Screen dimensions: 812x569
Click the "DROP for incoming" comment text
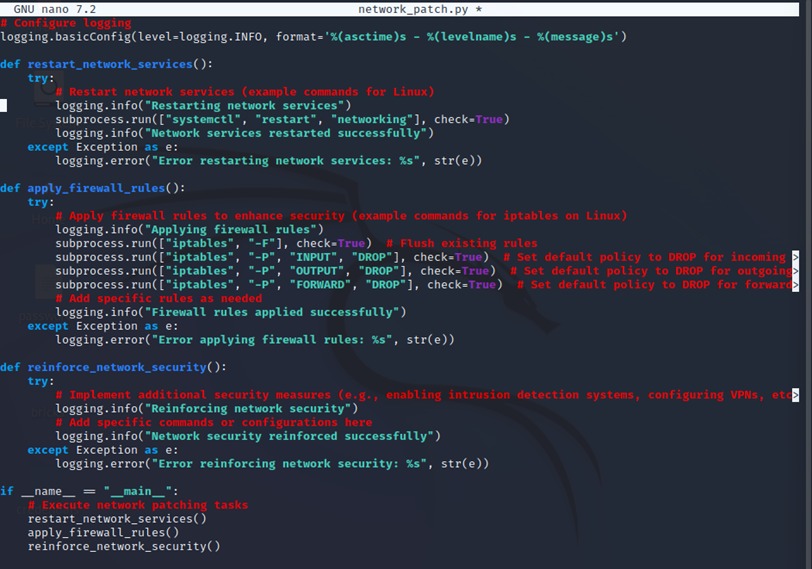coord(727,257)
